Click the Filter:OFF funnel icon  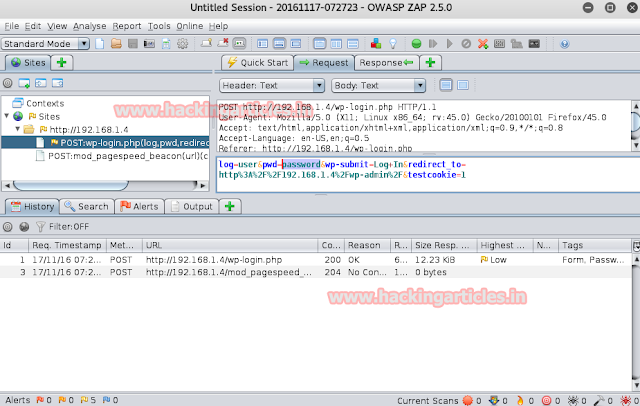[x=40, y=226]
